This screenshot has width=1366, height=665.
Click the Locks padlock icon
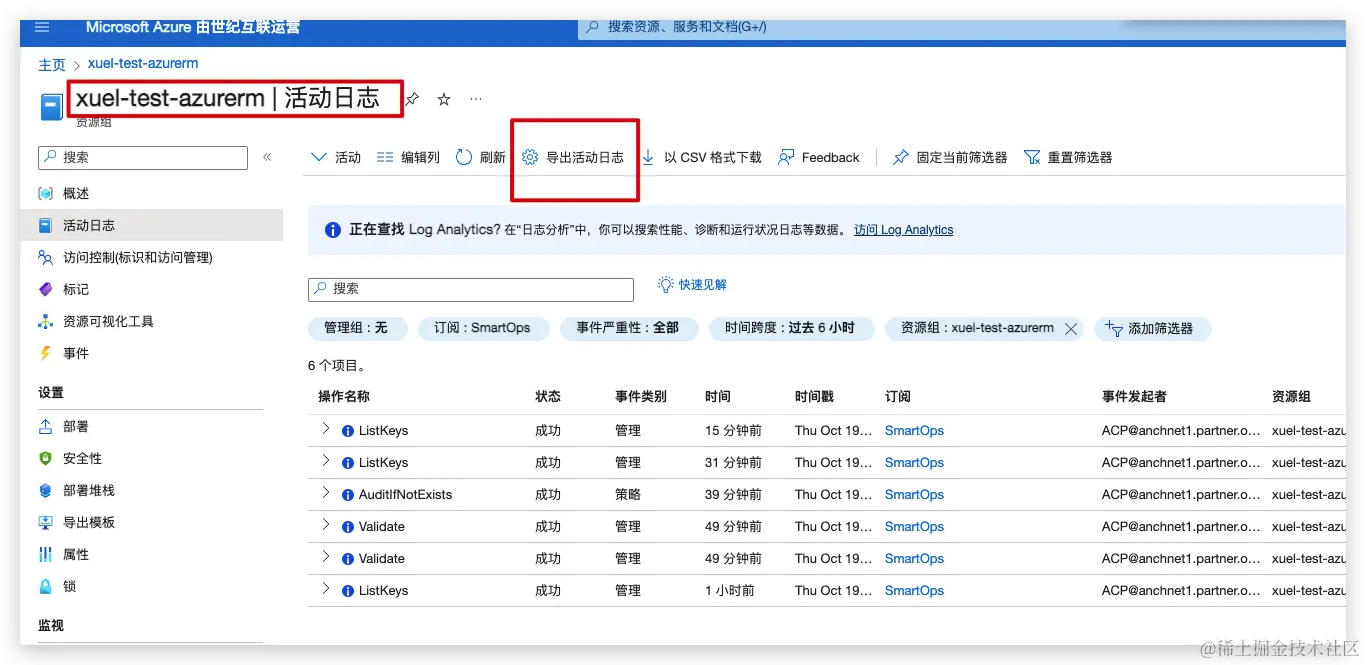pos(45,586)
